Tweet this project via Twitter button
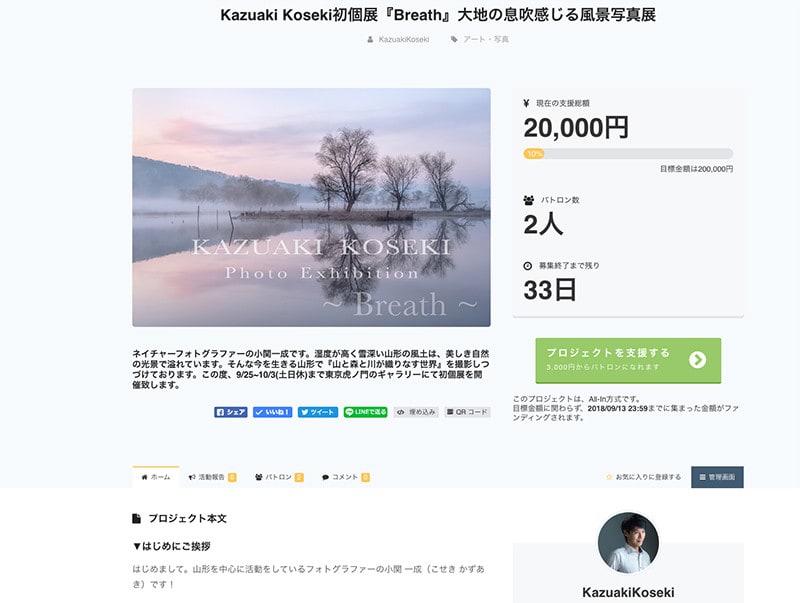The width and height of the screenshot is (800, 603). coord(318,412)
